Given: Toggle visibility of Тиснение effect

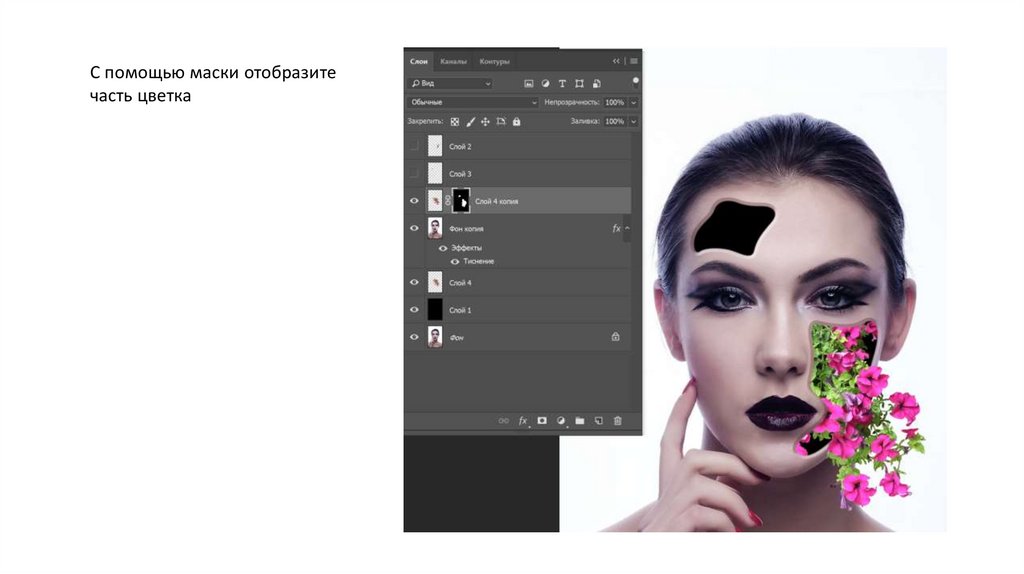Looking at the screenshot, I should (455, 261).
